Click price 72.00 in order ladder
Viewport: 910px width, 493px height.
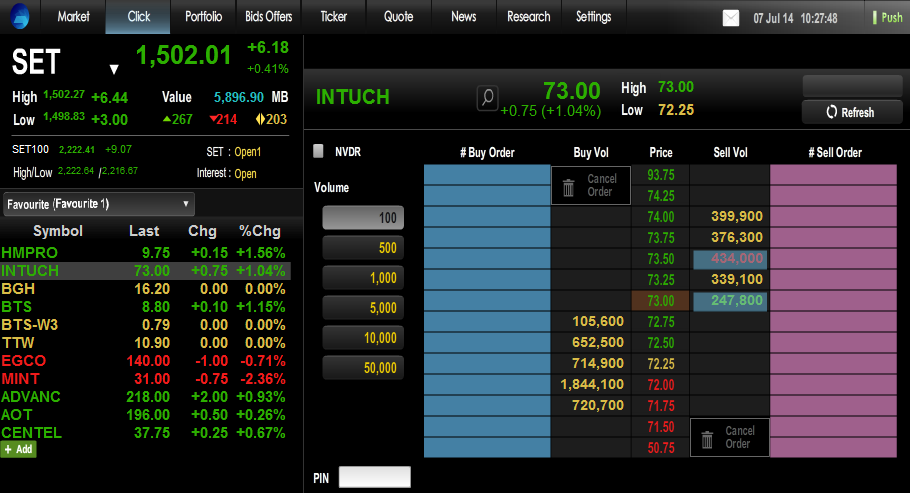pyautogui.click(x=660, y=384)
